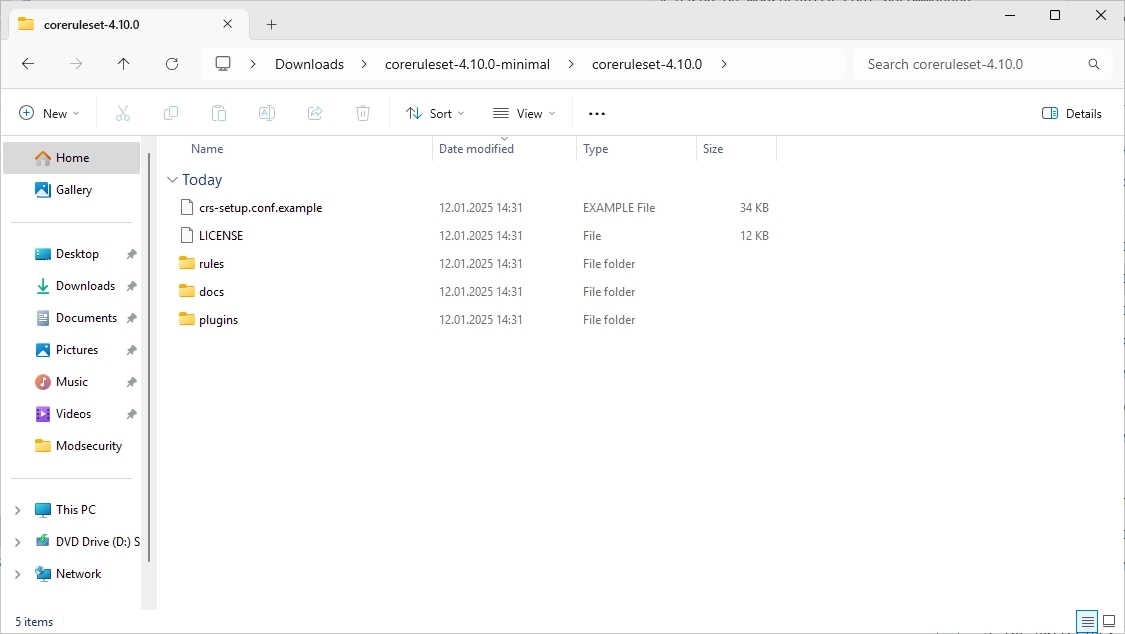Open the Sort dropdown menu
1125x634 pixels.
(435, 114)
